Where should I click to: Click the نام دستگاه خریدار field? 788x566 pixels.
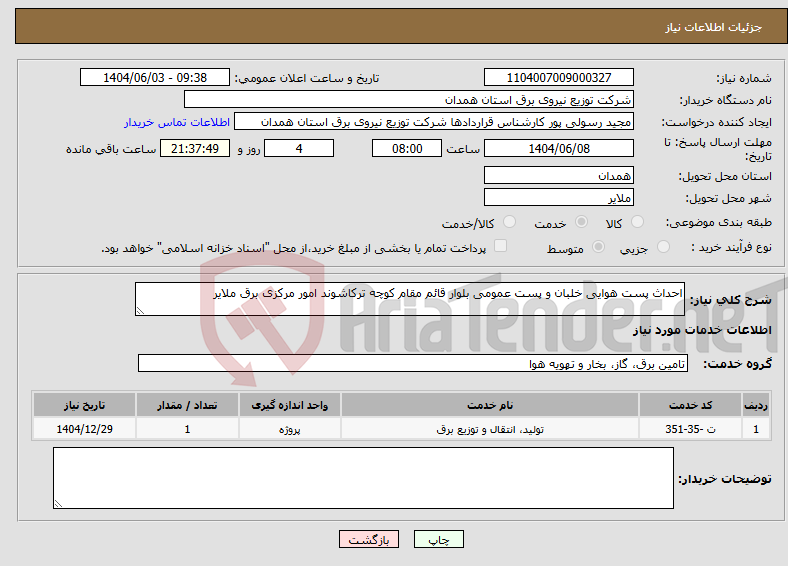coord(409,100)
